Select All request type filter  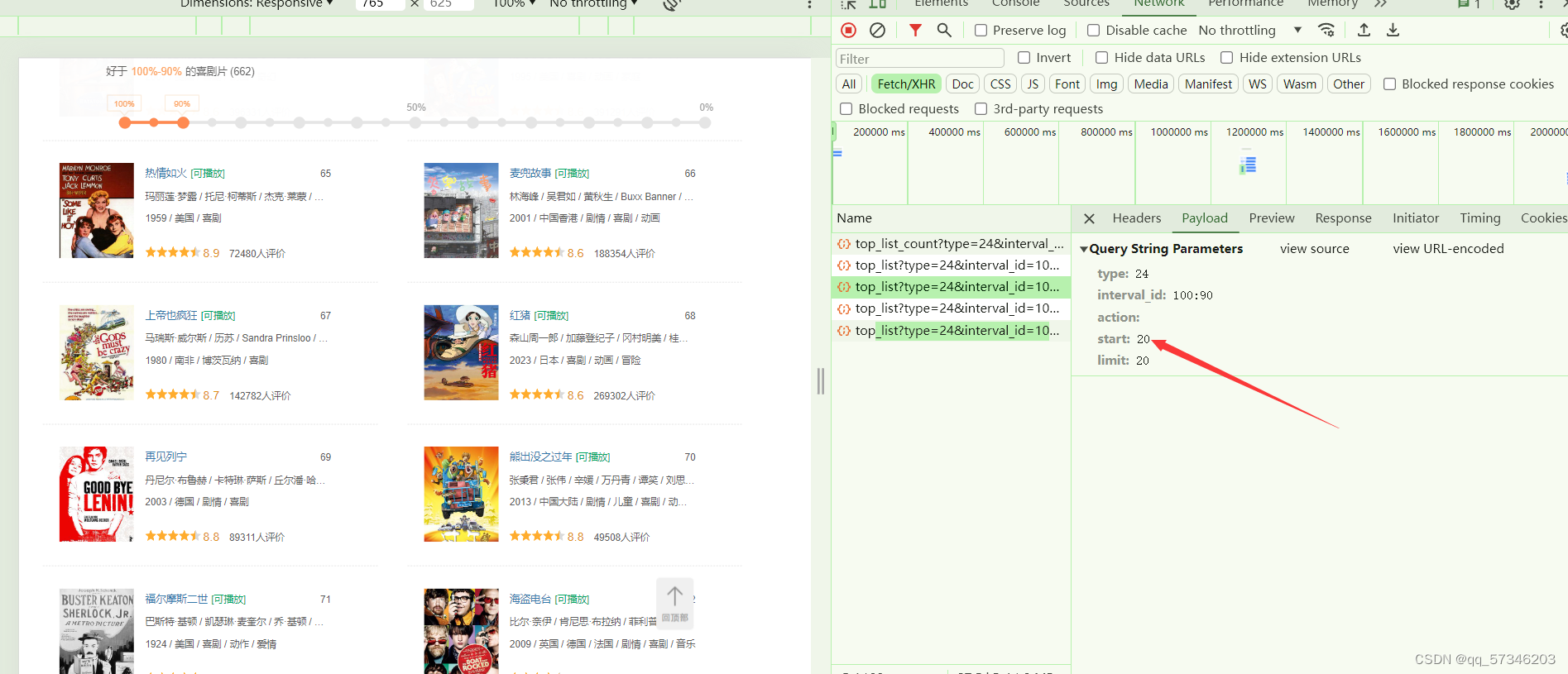tap(849, 84)
